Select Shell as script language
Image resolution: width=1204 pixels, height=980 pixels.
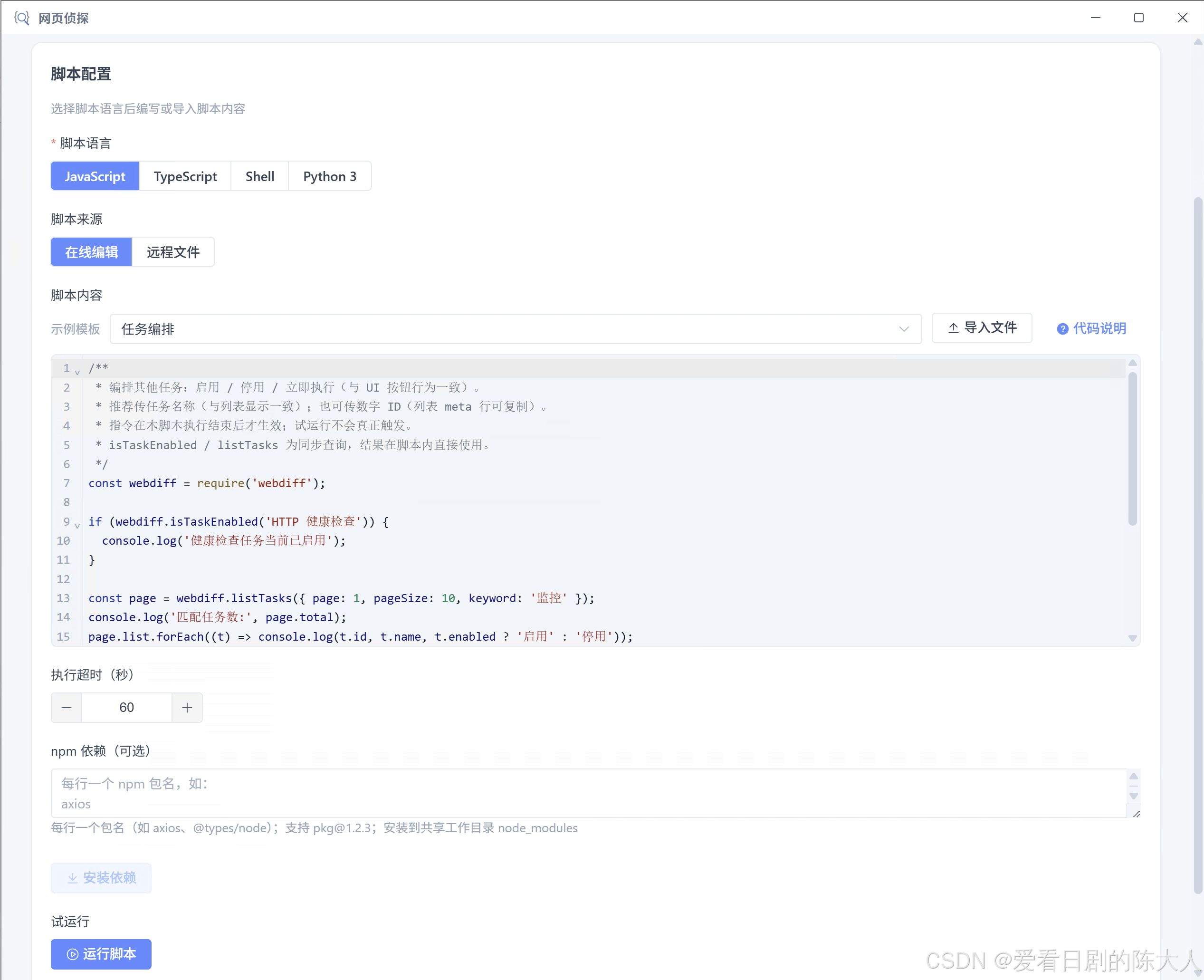(259, 176)
